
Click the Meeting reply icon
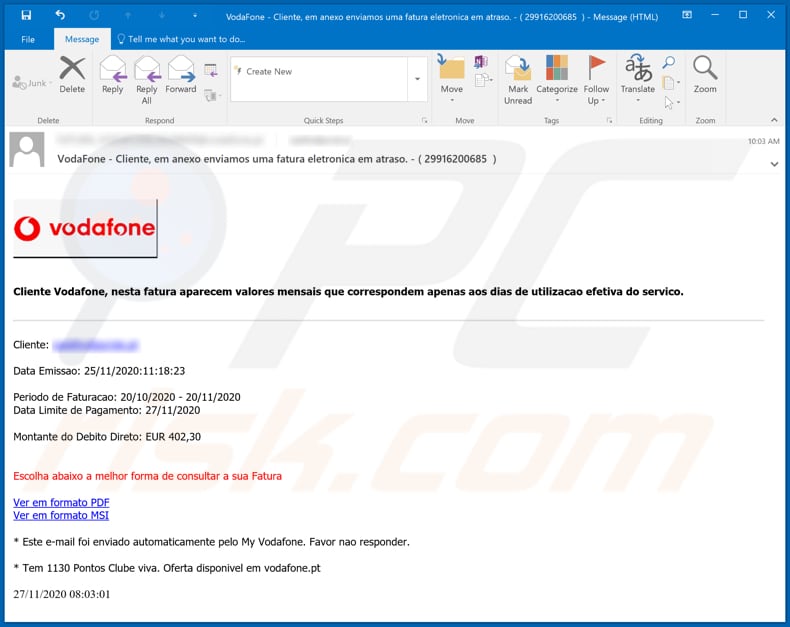[x=211, y=71]
